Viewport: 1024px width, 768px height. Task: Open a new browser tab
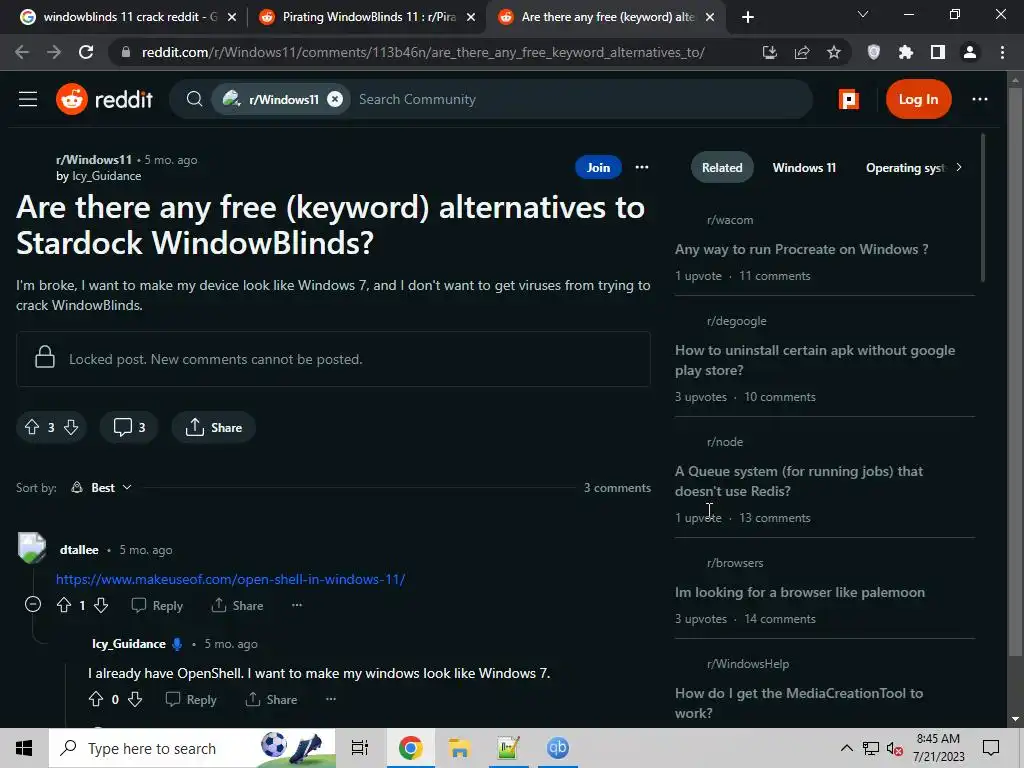748,18
